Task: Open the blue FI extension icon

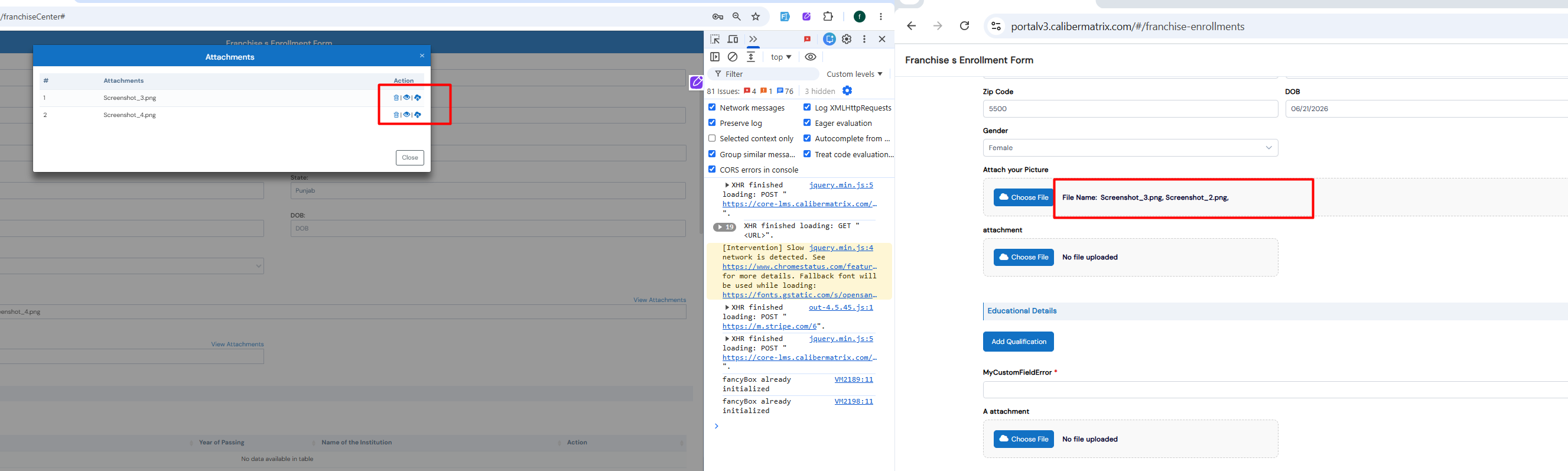Action: click(785, 17)
